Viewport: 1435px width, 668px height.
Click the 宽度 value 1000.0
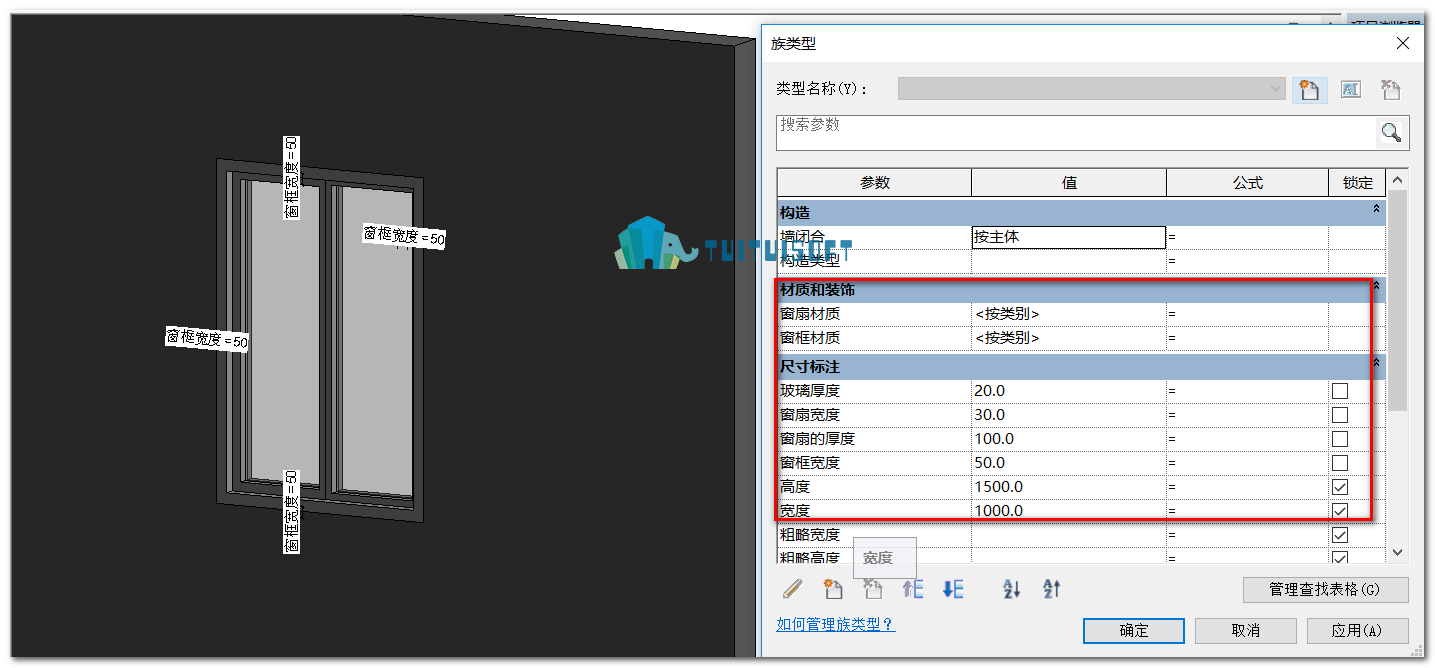coord(1068,510)
